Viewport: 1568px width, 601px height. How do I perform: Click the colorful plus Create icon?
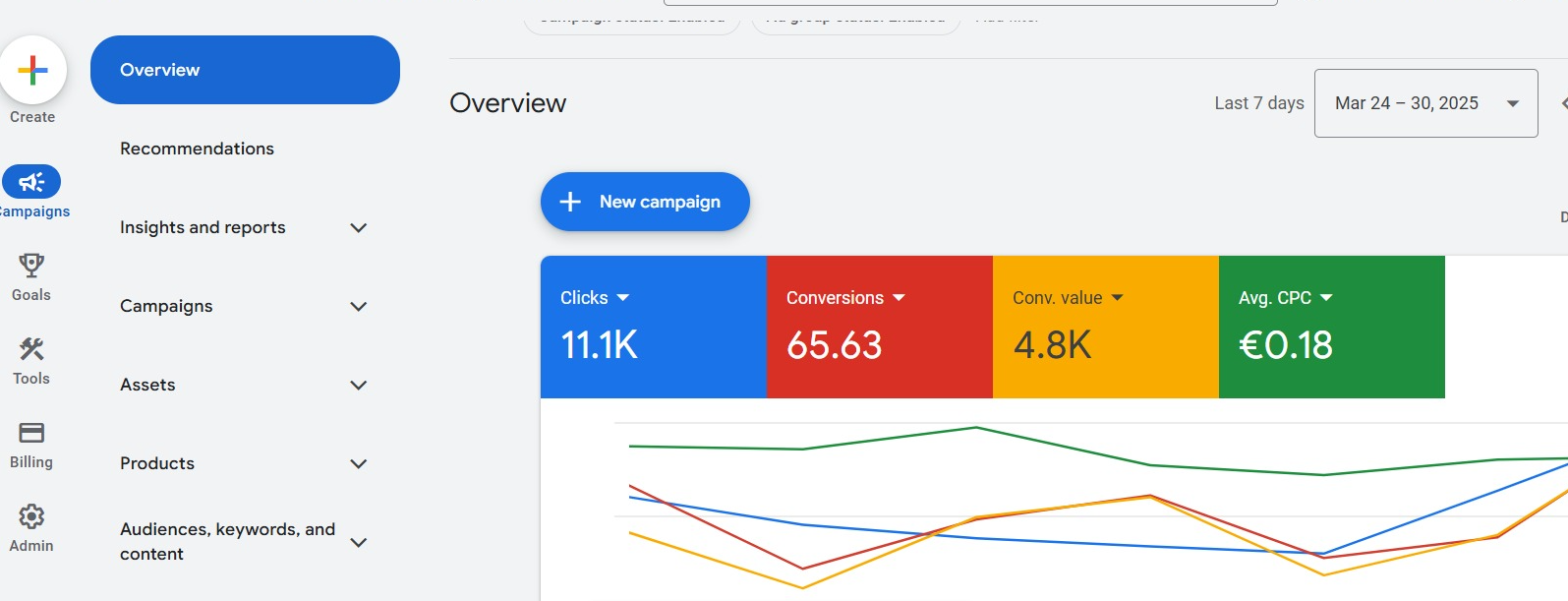pos(32,71)
